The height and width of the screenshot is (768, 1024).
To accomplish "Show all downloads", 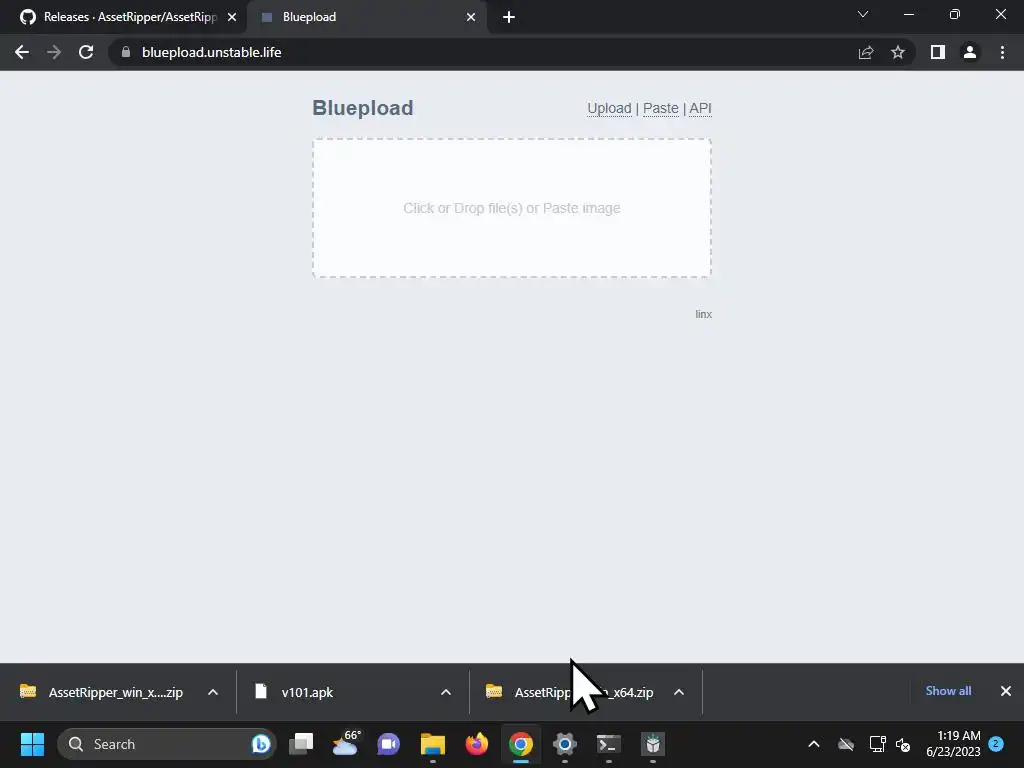I will point(948,691).
